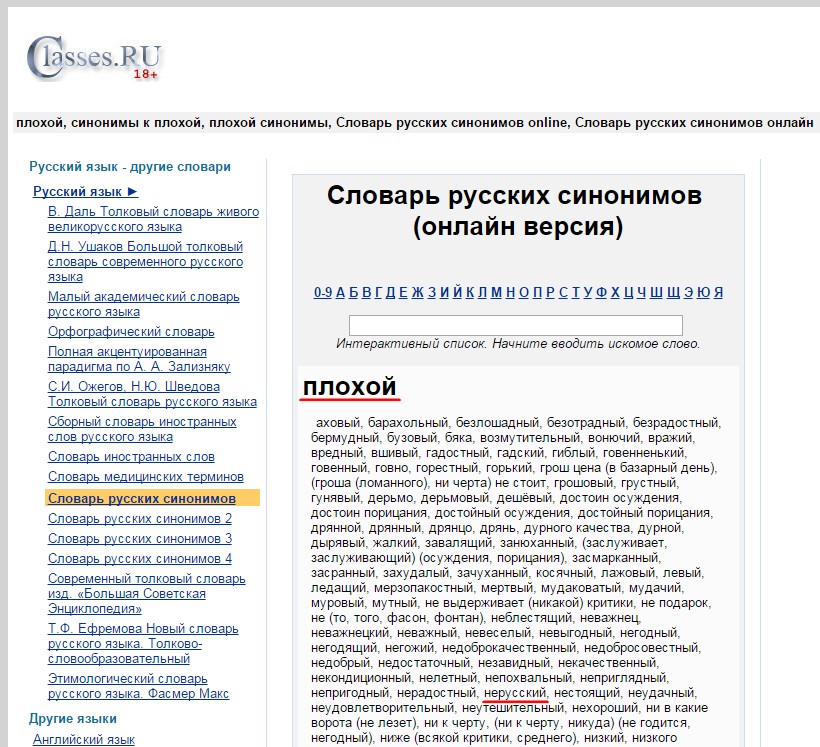820x747 pixels.
Task: Select Словарь русских синонимов menu item
Action: pyautogui.click(x=142, y=498)
